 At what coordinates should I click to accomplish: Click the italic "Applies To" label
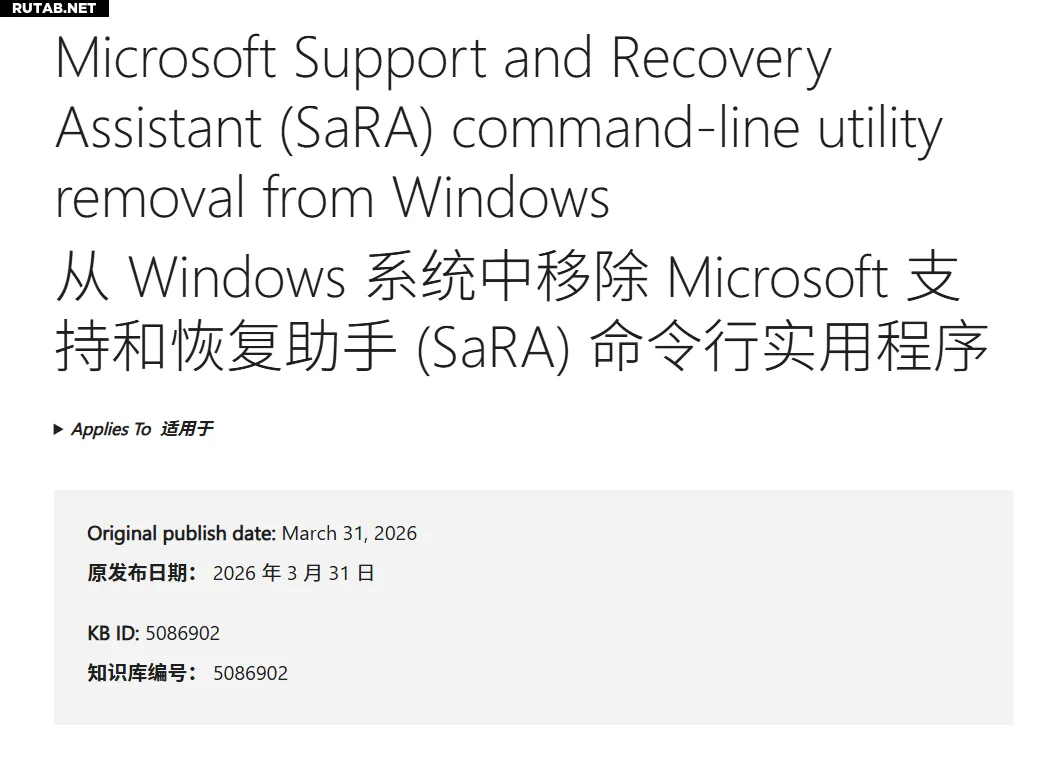(111, 429)
